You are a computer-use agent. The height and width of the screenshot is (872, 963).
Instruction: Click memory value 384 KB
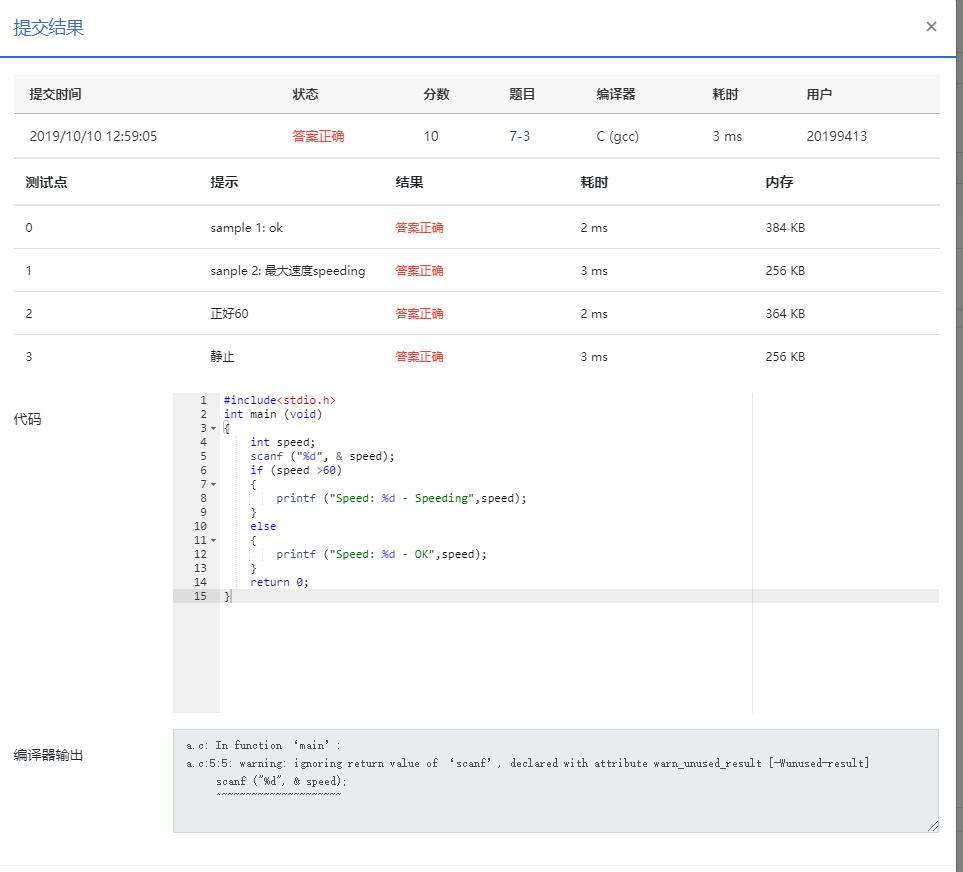pos(785,228)
